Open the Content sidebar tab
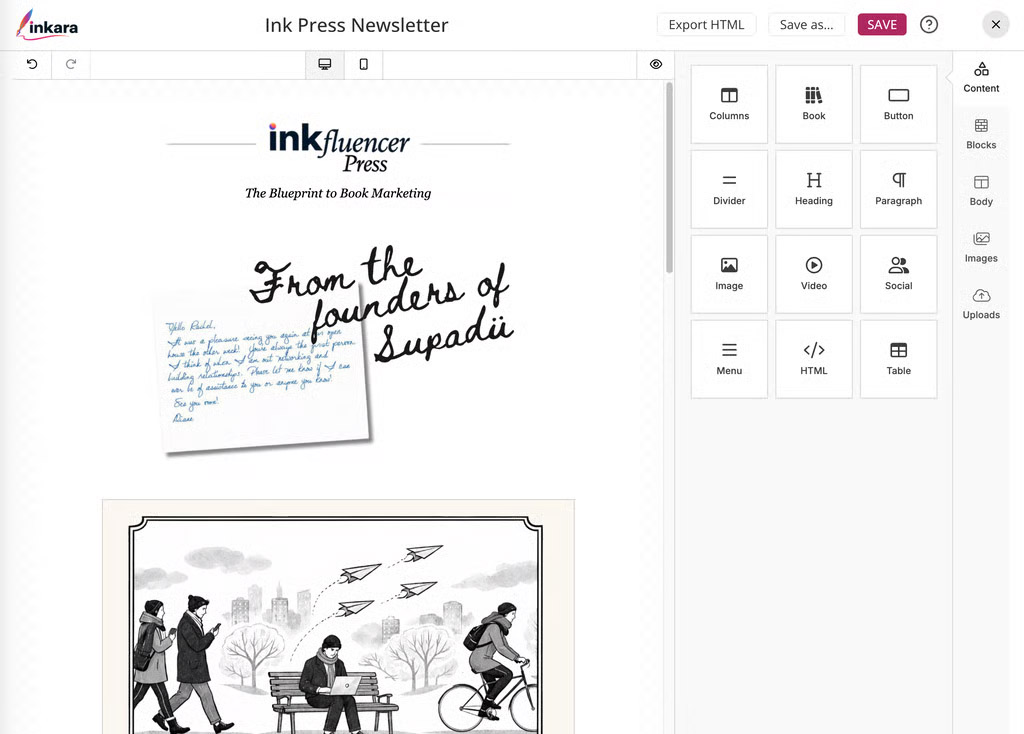Viewport: 1024px width, 734px height. [x=981, y=77]
